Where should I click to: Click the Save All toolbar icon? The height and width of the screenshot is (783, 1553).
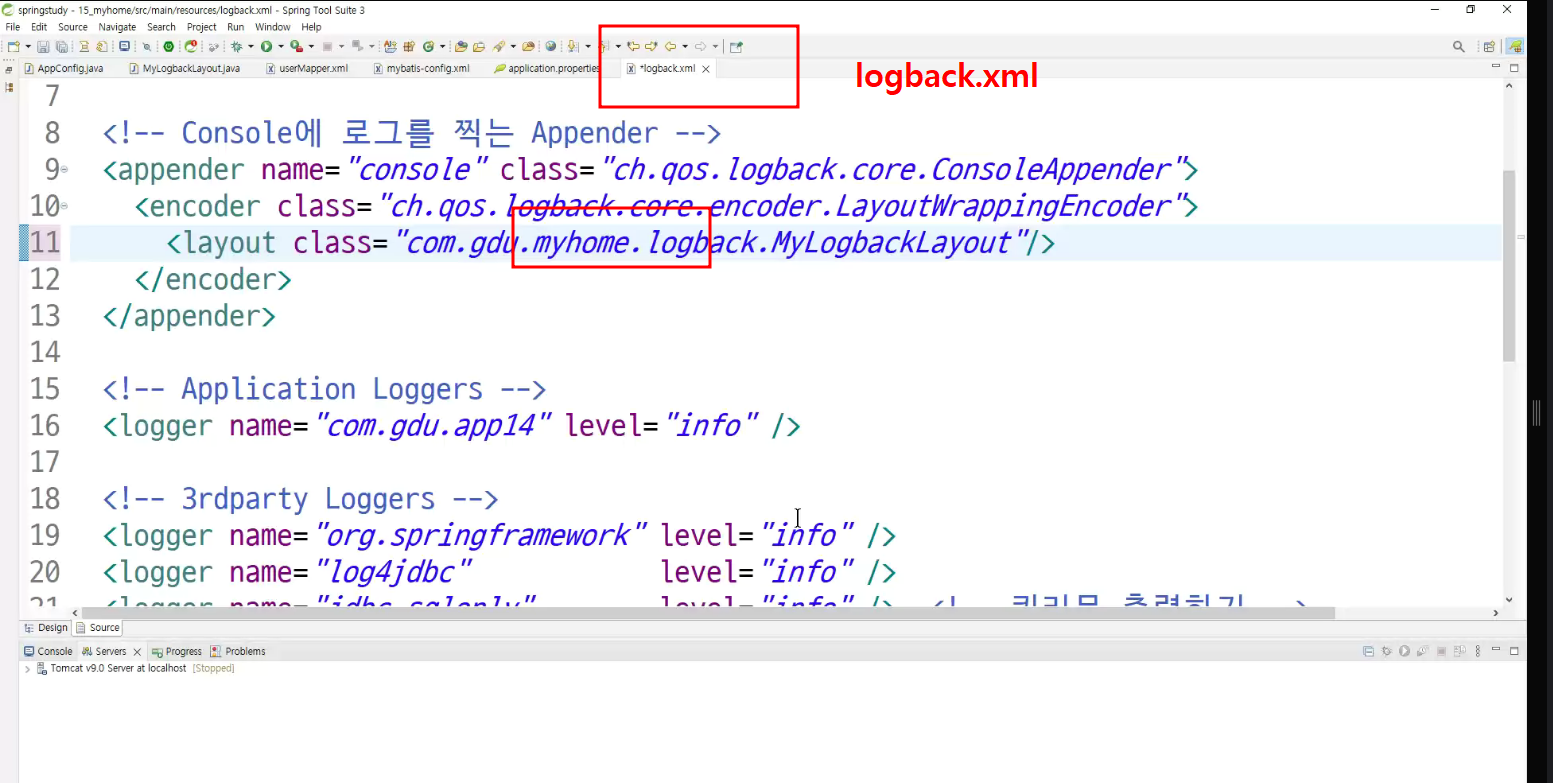[x=61, y=46]
